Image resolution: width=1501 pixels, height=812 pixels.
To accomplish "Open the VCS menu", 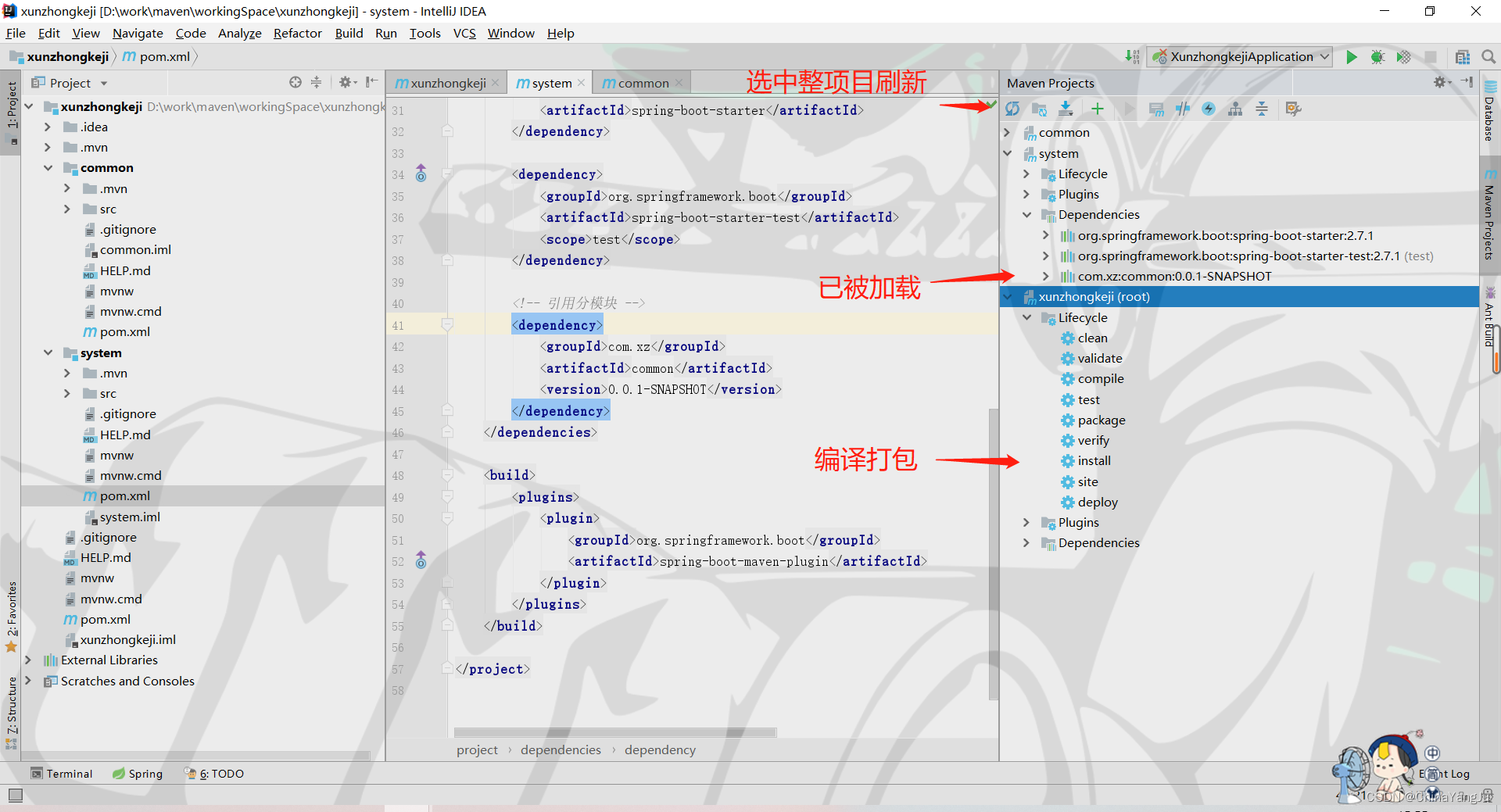I will pos(464,33).
